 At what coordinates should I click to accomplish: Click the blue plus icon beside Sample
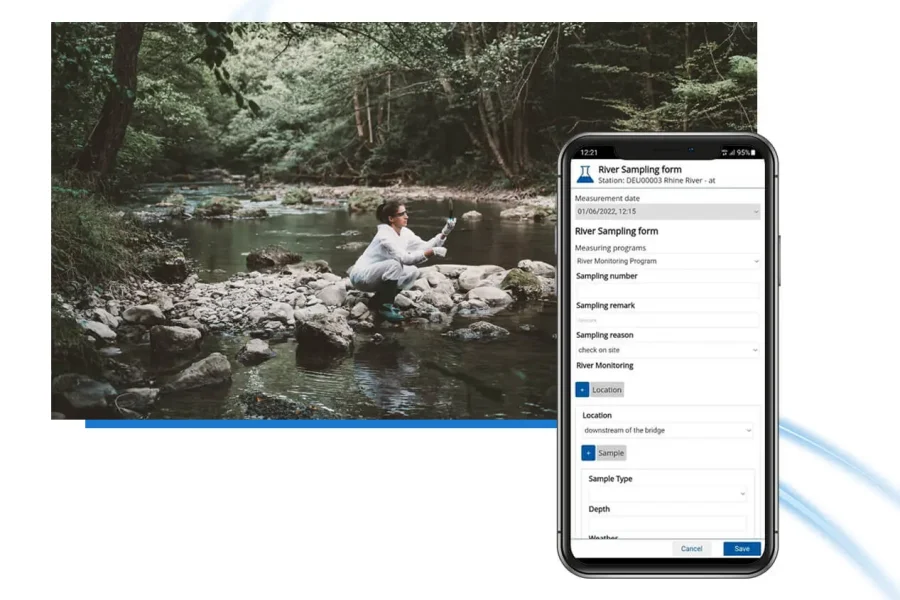coord(588,453)
